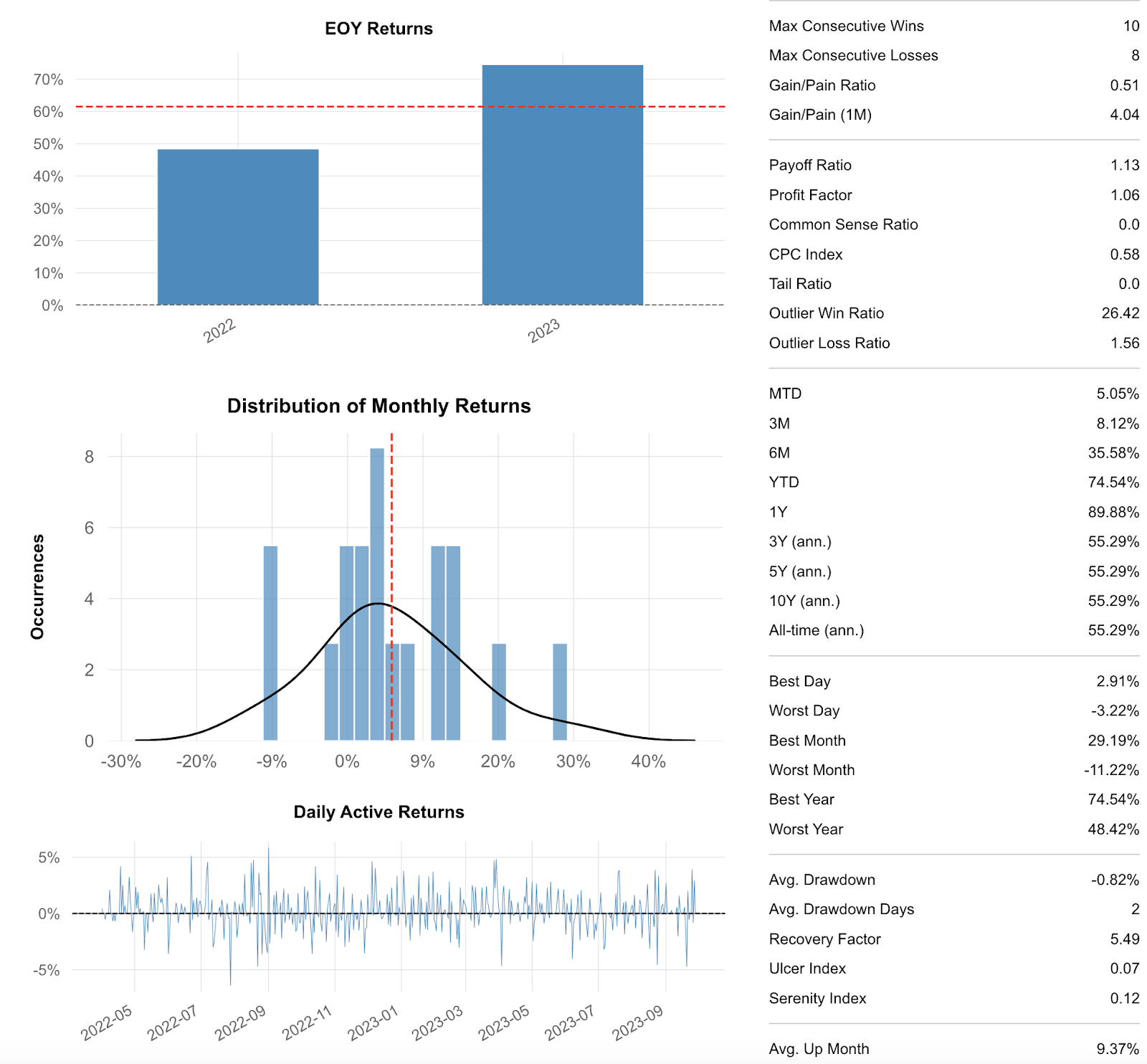Click the Best Day value 2.91%

coord(1118,681)
